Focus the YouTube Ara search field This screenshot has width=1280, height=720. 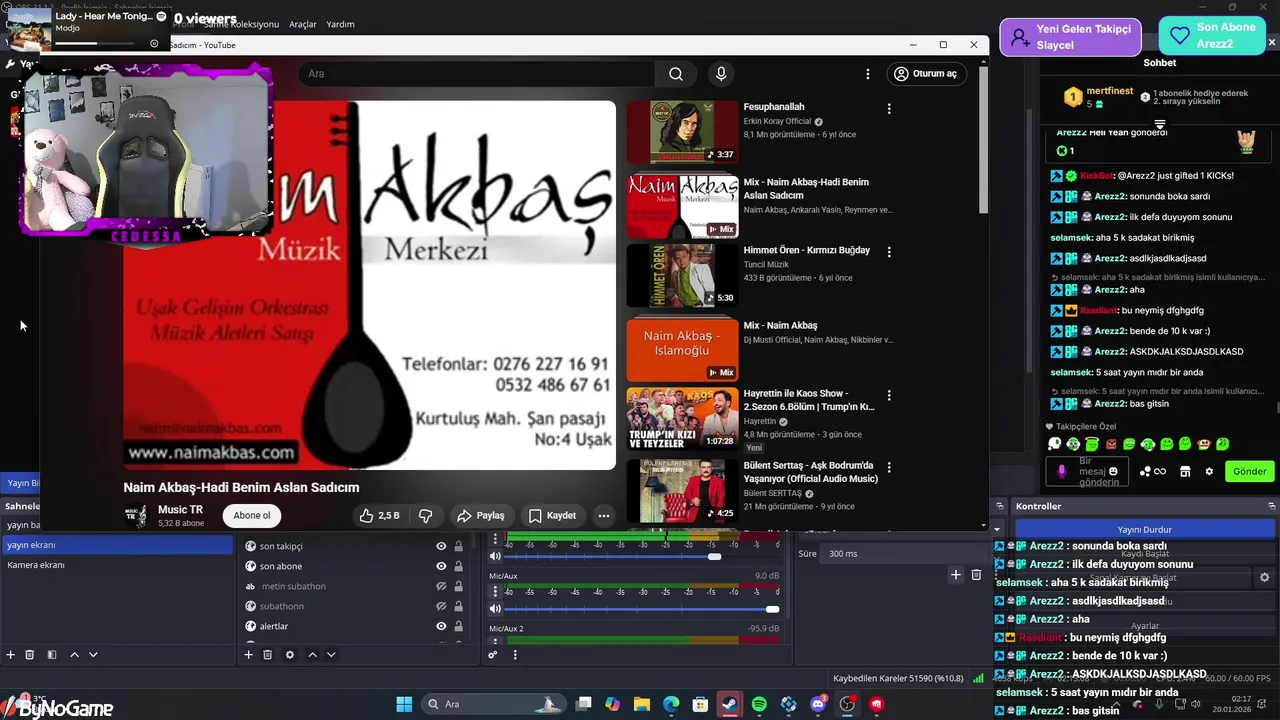point(476,74)
